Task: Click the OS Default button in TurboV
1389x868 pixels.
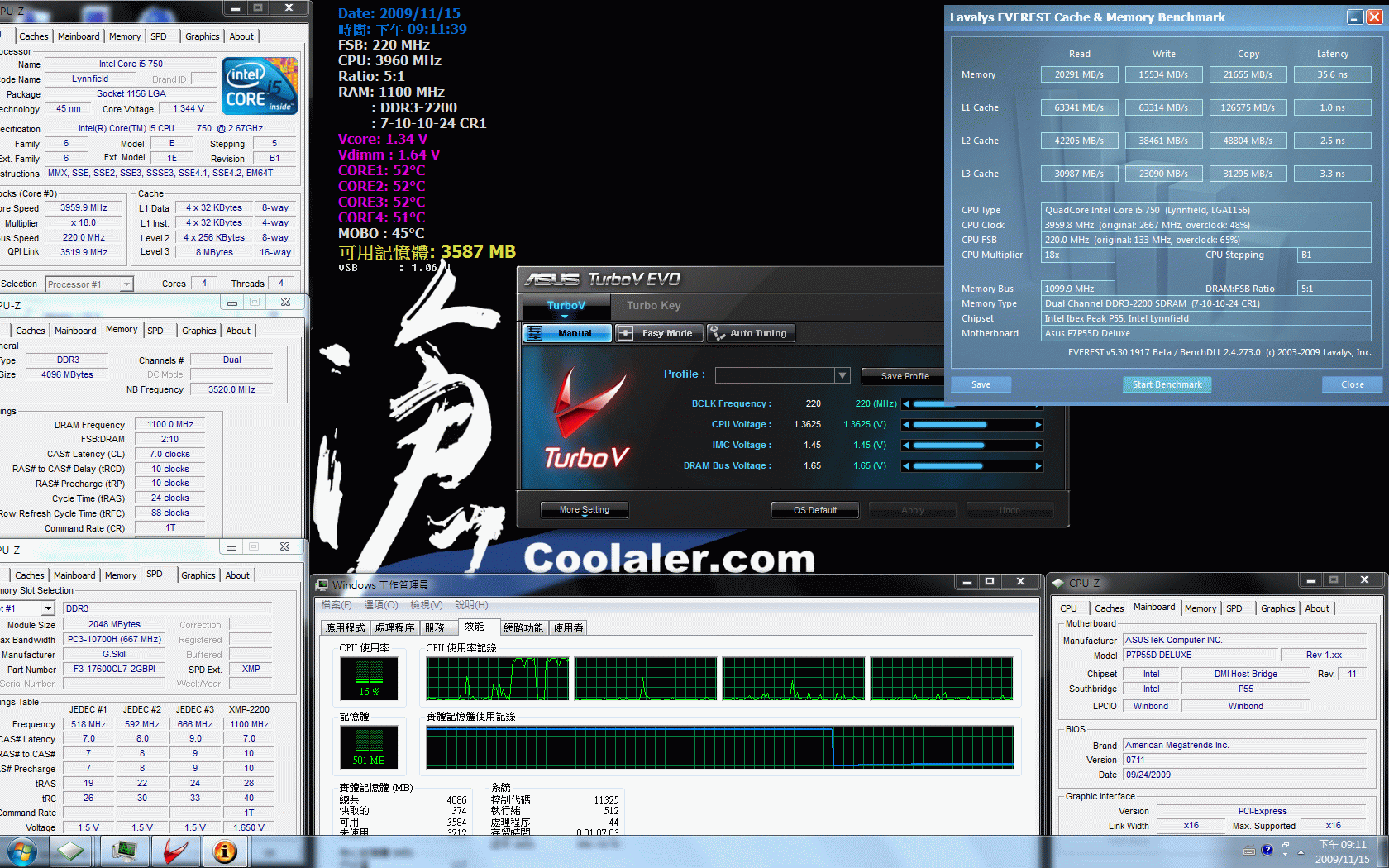Action: point(815,510)
